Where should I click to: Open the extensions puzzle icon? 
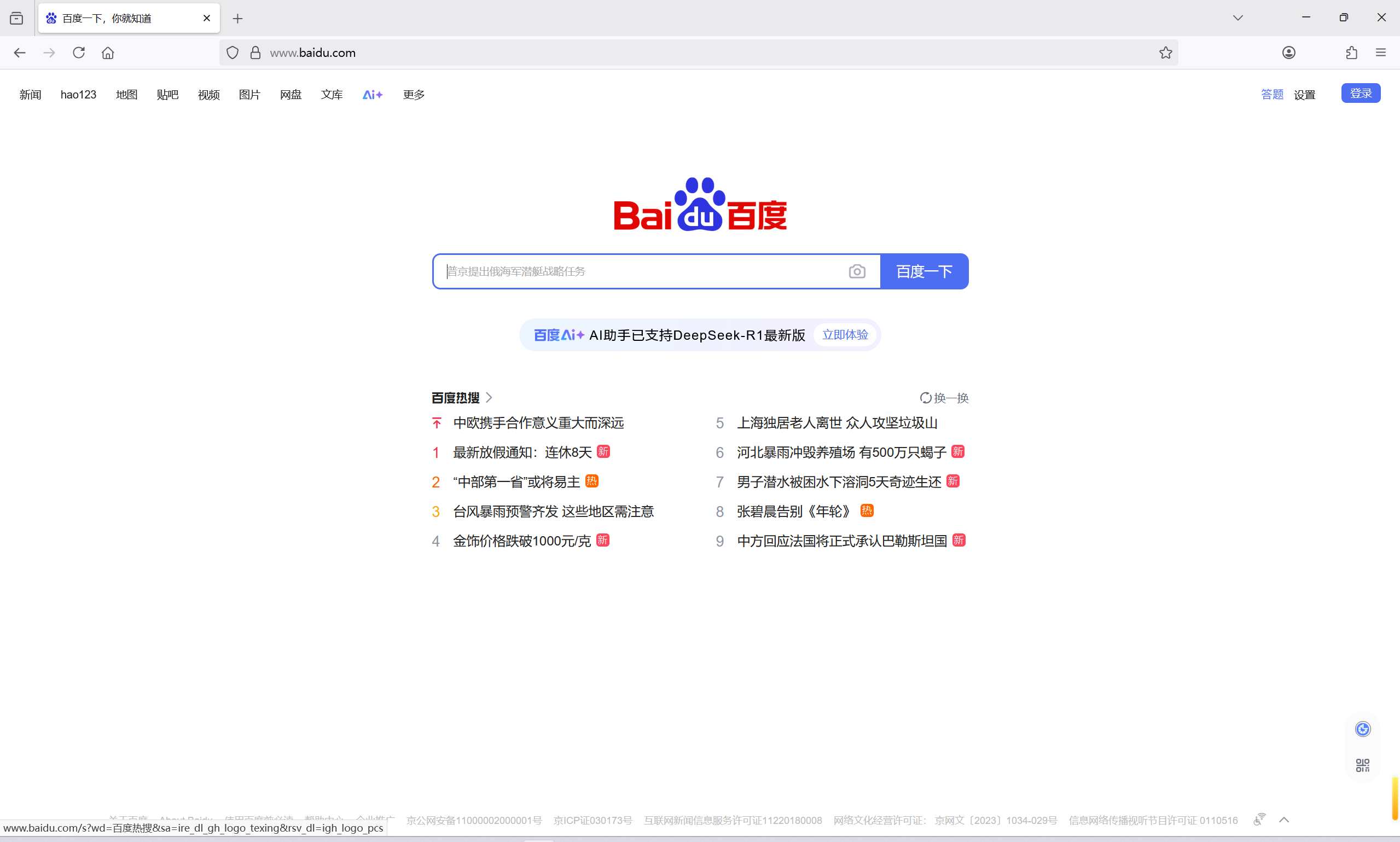1352,53
